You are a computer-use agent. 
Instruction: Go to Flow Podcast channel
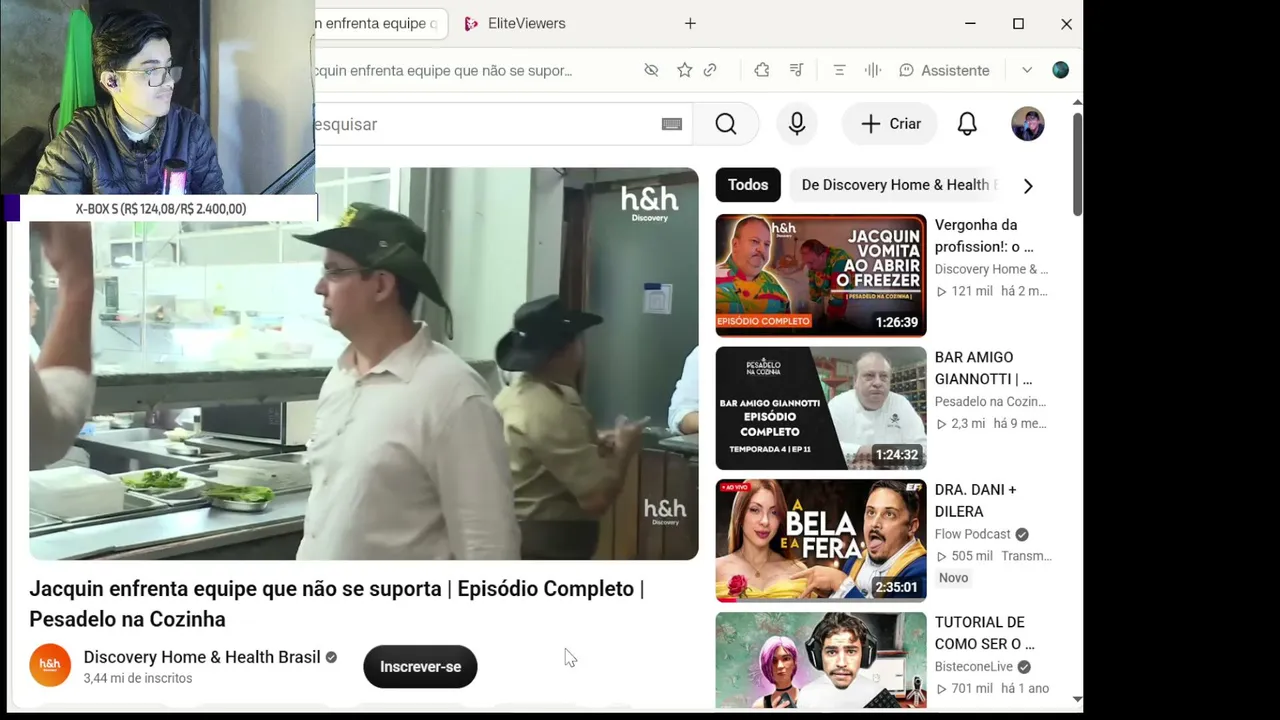coord(973,534)
